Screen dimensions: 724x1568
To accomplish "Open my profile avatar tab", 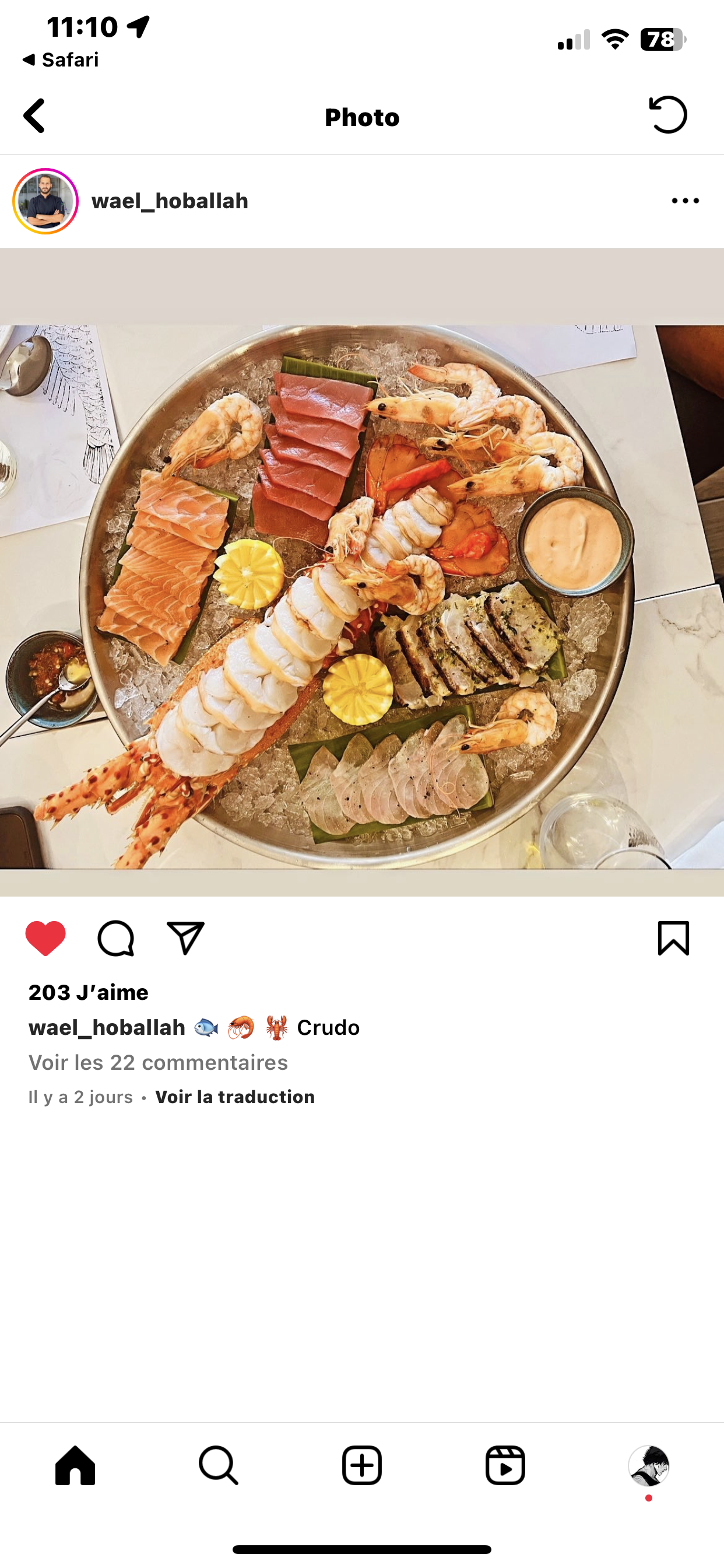I will pos(649,1466).
